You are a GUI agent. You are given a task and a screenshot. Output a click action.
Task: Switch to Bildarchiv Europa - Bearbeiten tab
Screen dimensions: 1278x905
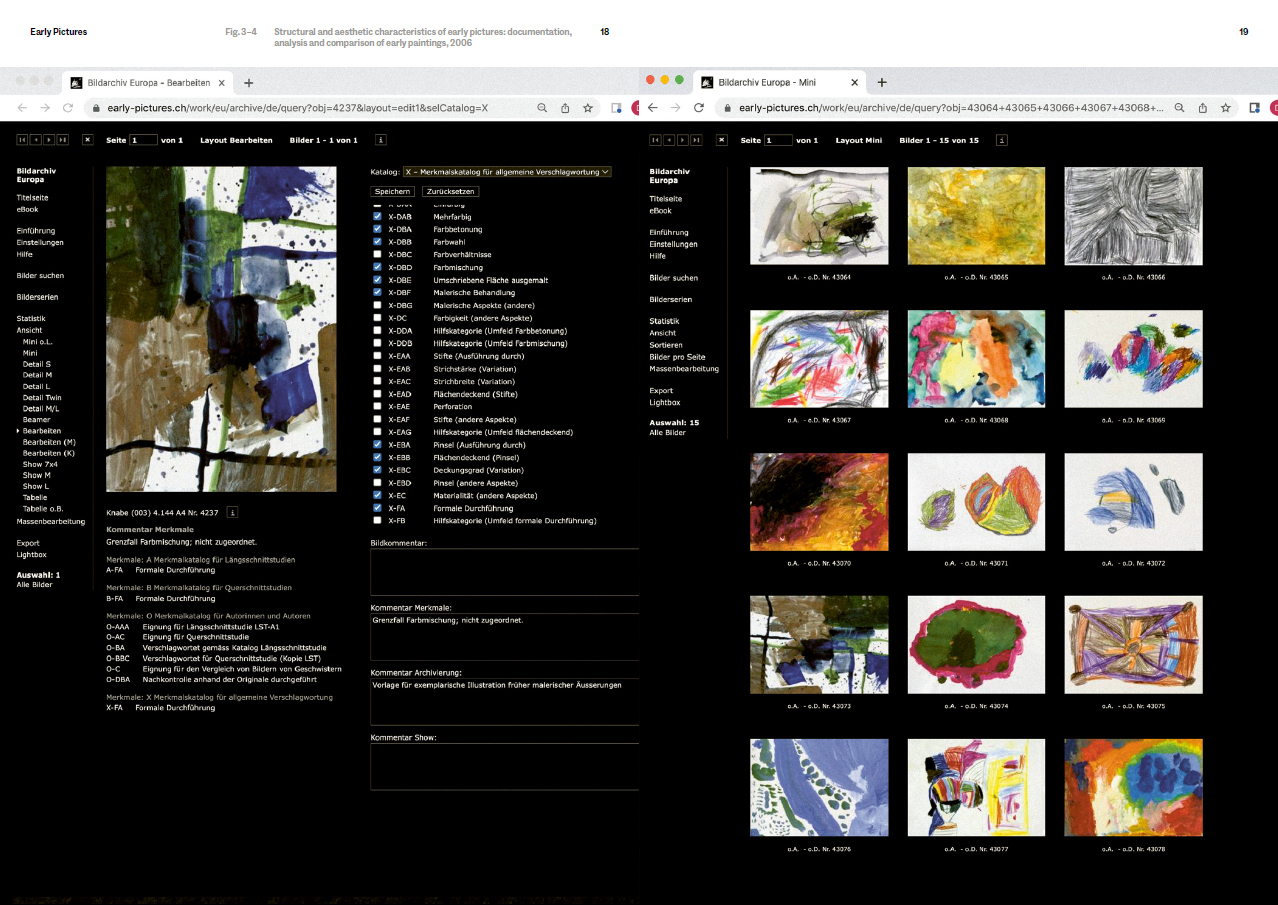tap(148, 82)
